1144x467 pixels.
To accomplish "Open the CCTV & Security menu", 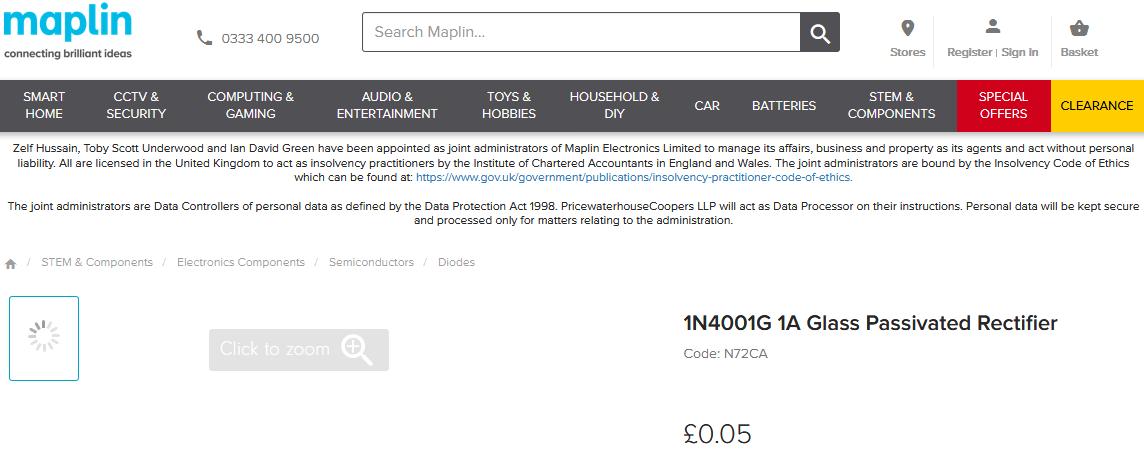I will pos(136,106).
